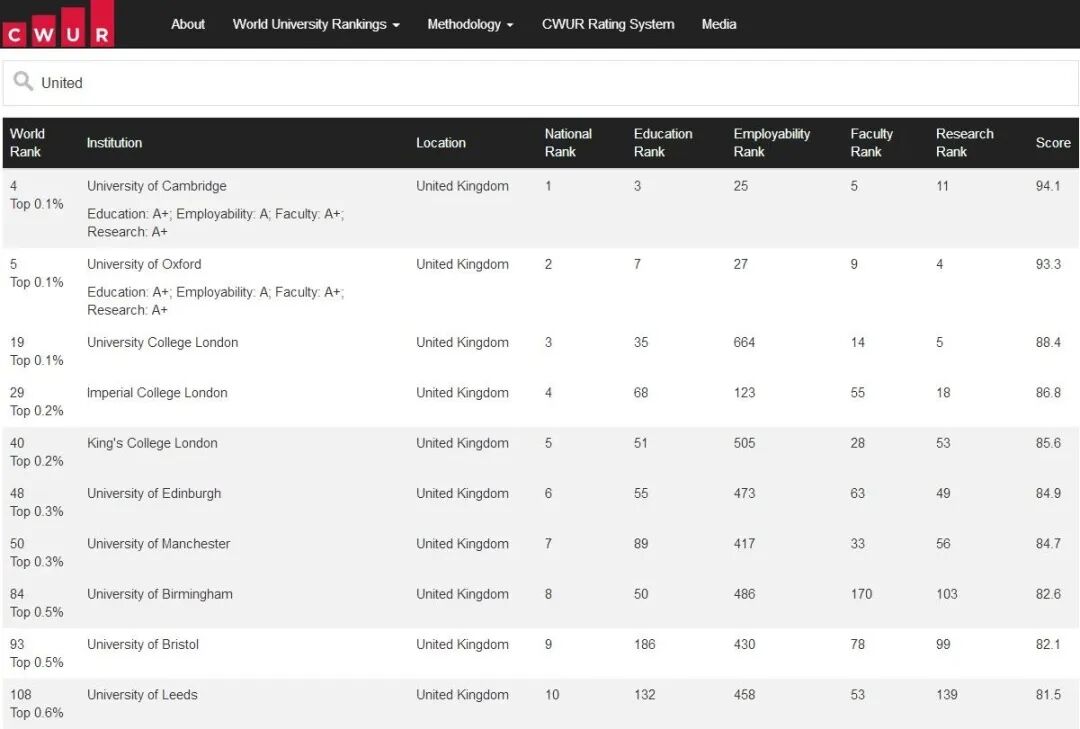Viewport: 1080px width, 729px height.
Task: Click United Kingdom in Leeds row
Action: pos(462,695)
